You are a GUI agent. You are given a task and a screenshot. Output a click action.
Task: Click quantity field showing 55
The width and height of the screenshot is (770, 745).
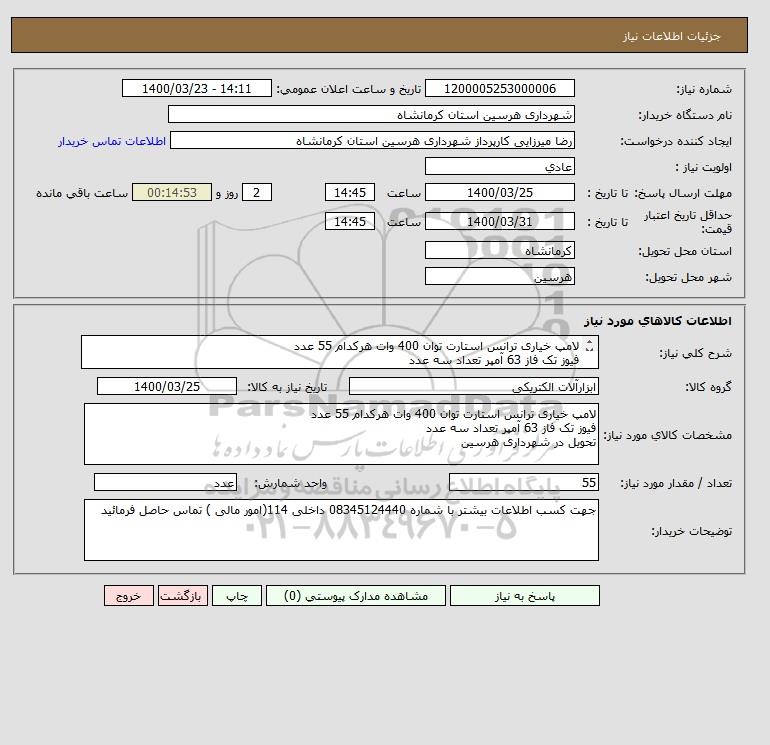point(523,482)
